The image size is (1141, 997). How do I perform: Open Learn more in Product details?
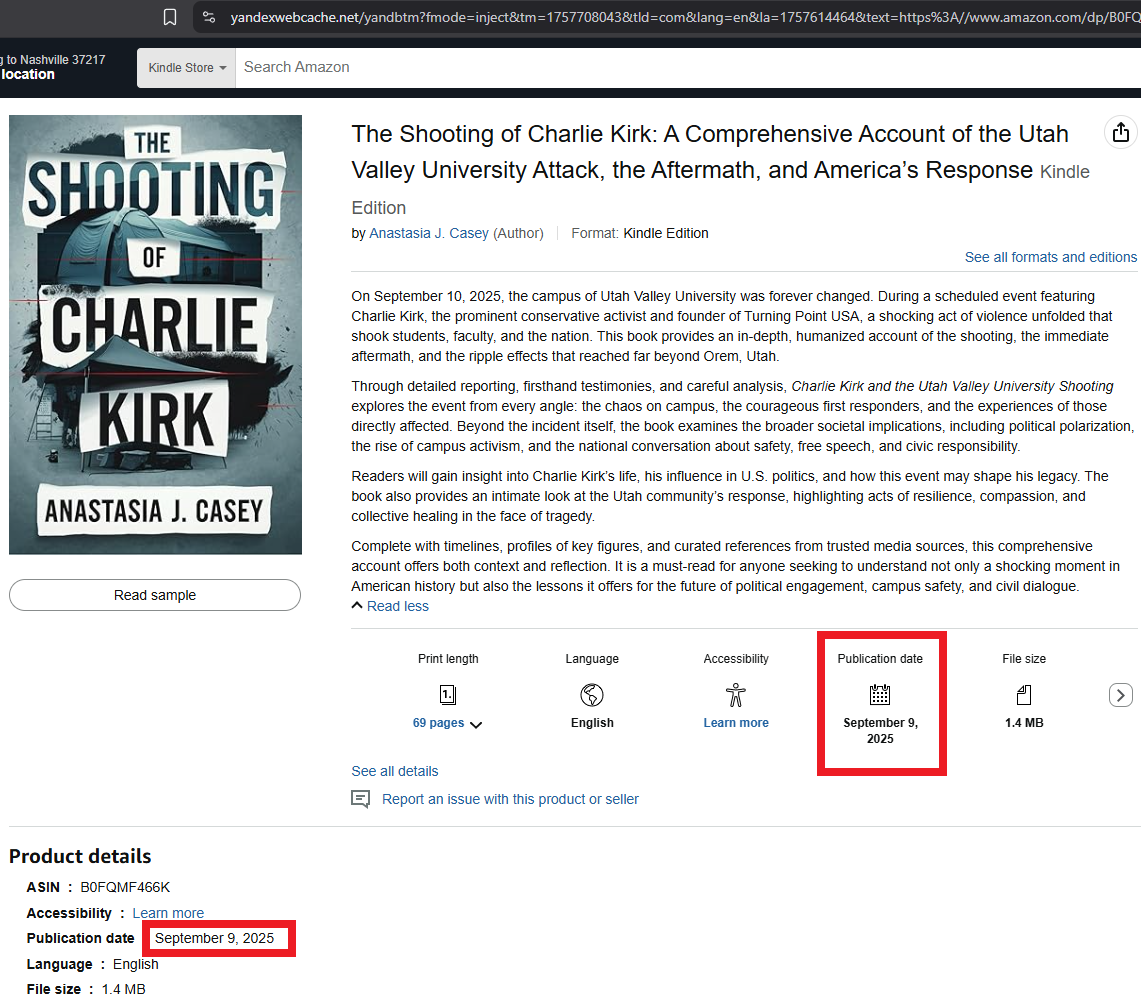pos(168,913)
